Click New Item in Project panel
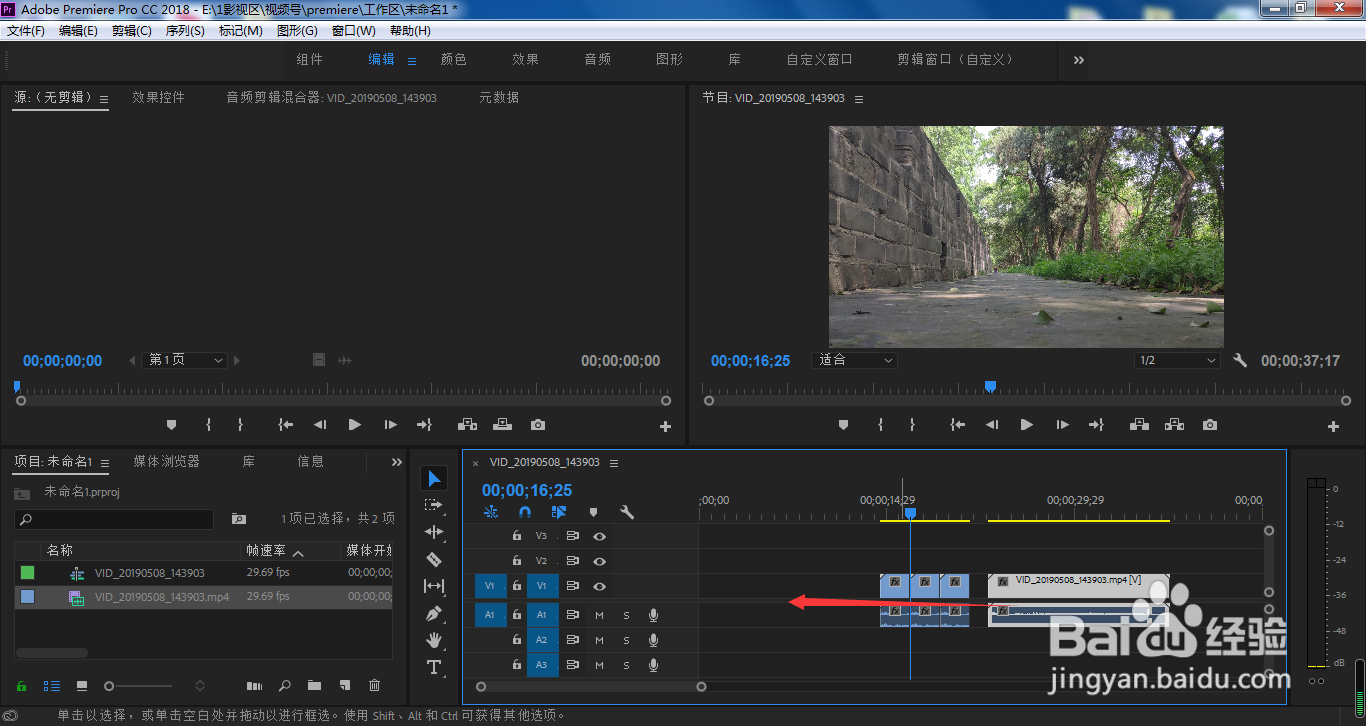This screenshot has height=726, width=1366. (x=344, y=686)
